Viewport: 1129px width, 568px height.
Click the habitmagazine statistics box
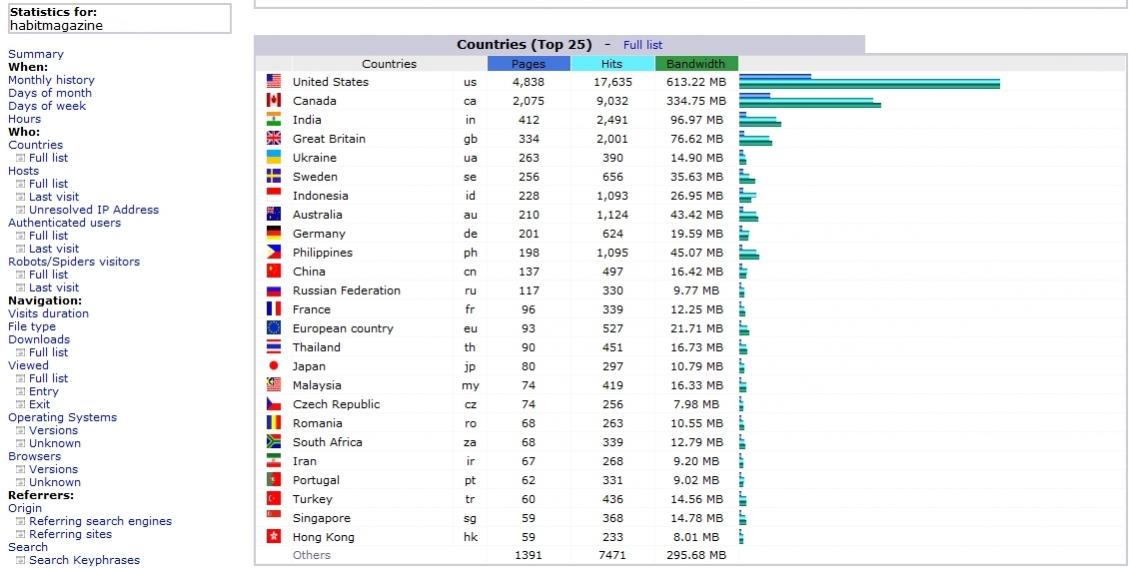point(120,19)
